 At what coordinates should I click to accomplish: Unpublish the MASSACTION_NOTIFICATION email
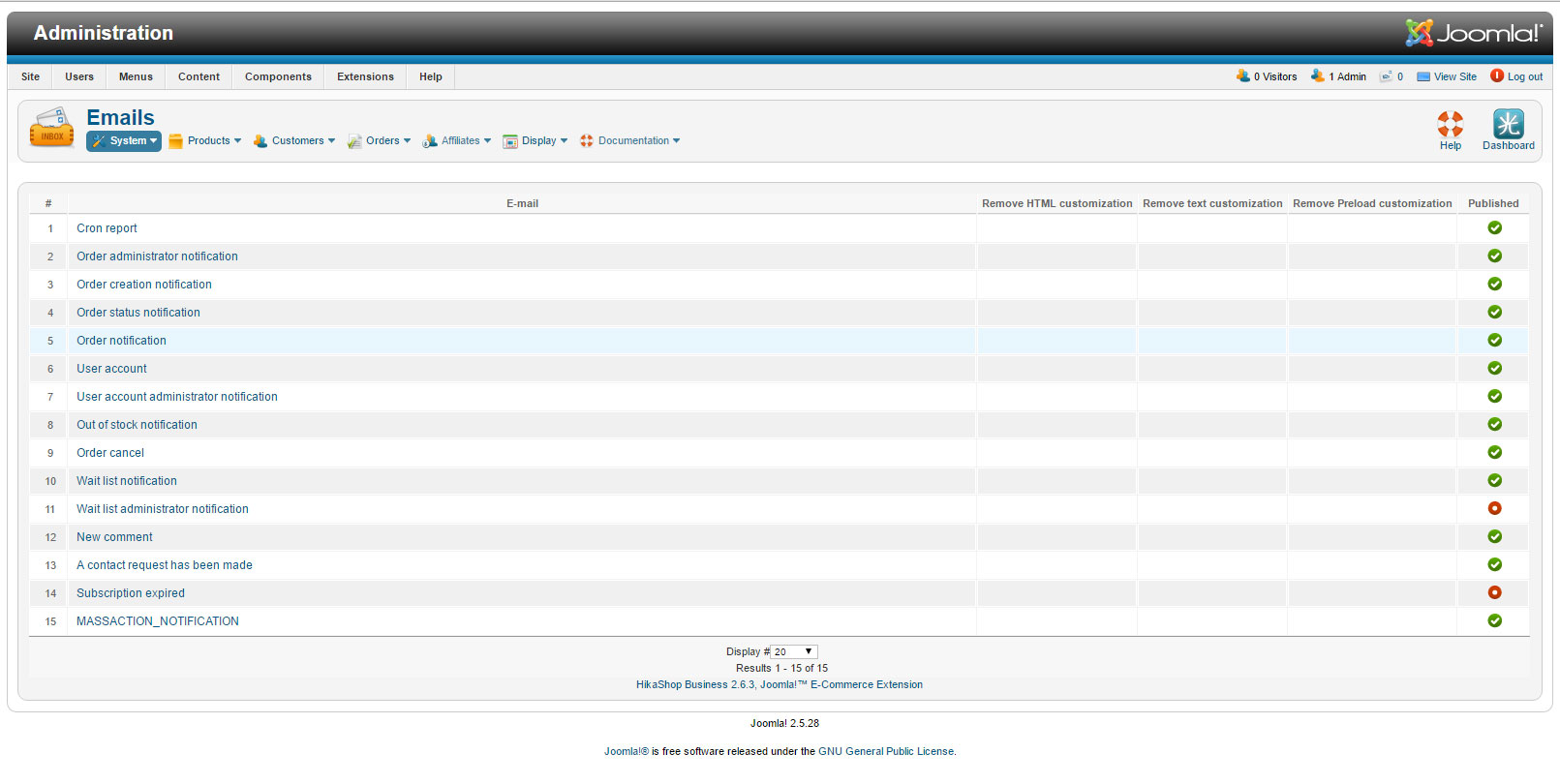click(1494, 620)
